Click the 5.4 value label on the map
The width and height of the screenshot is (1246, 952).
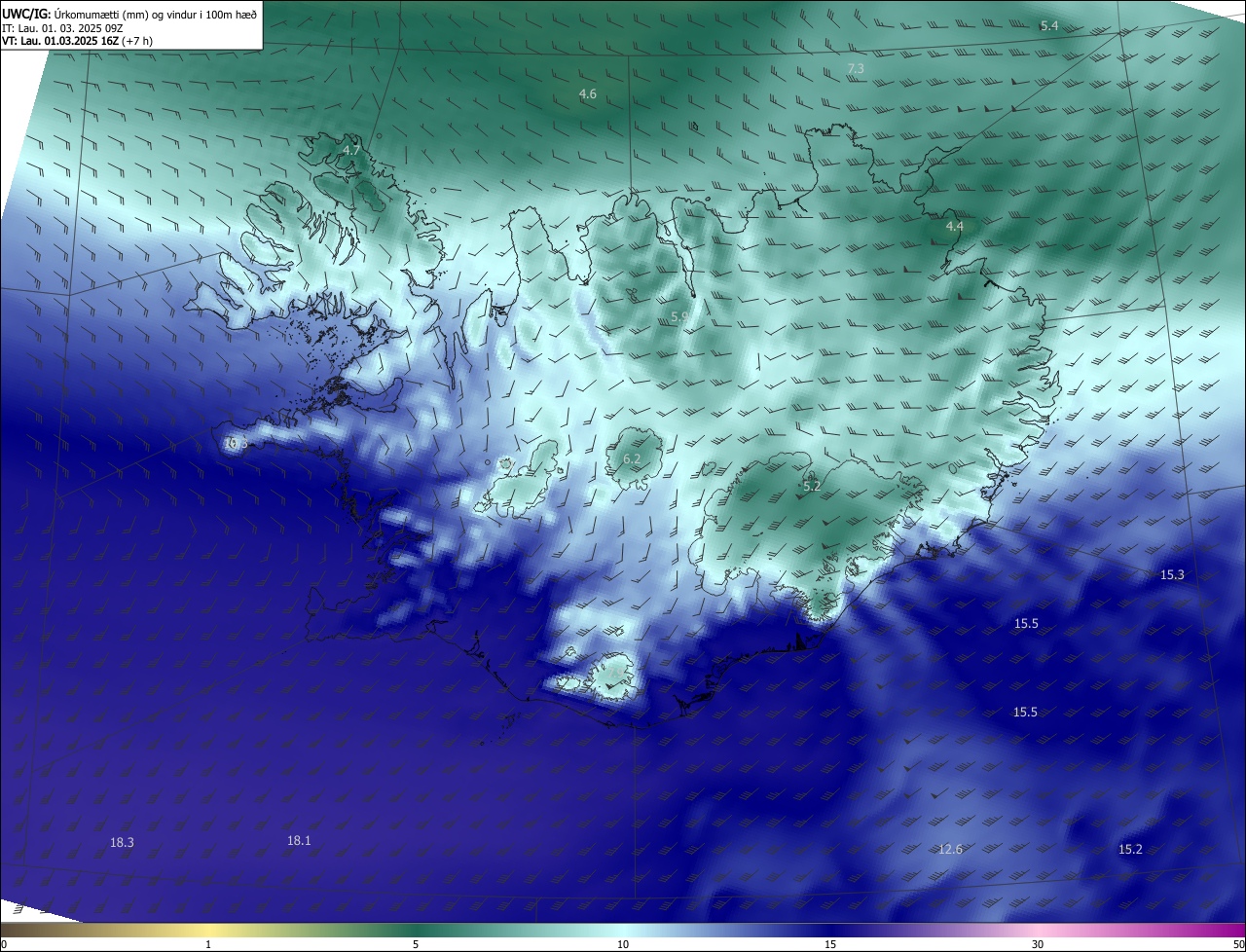(x=1049, y=25)
